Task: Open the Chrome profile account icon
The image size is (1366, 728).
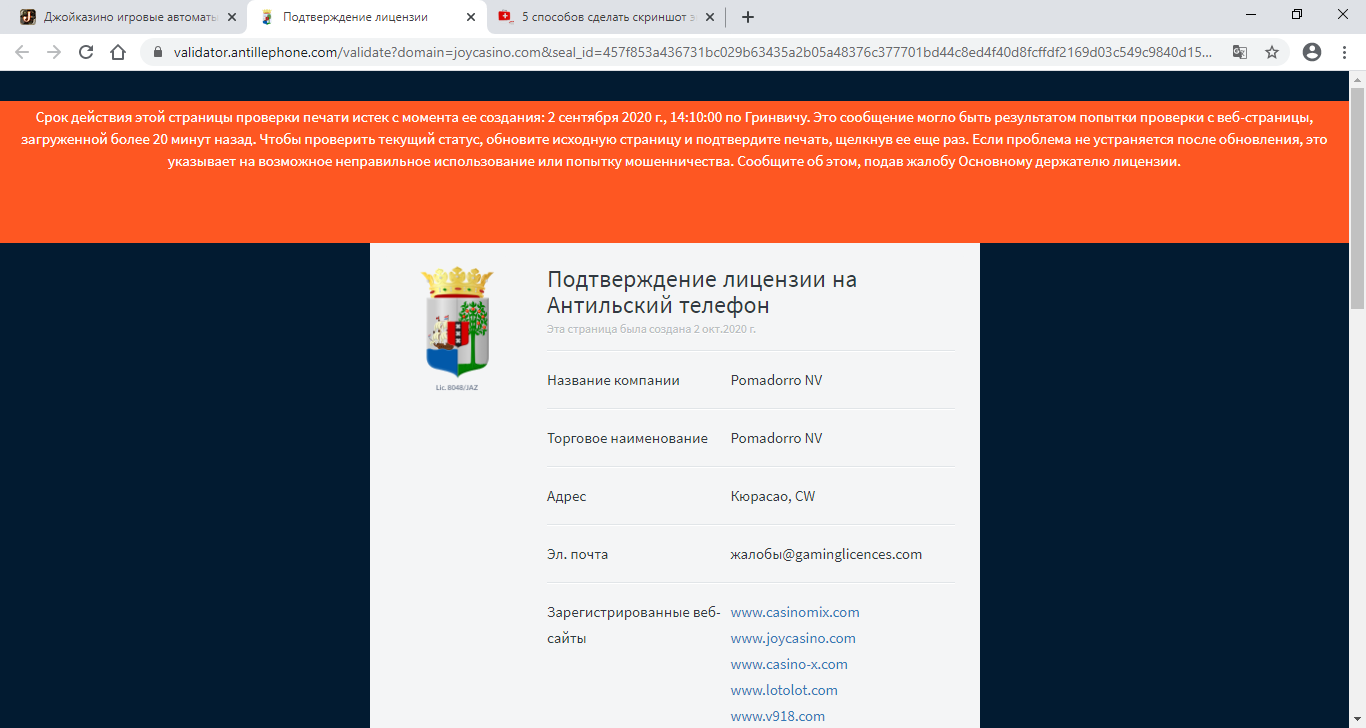Action: point(1312,52)
